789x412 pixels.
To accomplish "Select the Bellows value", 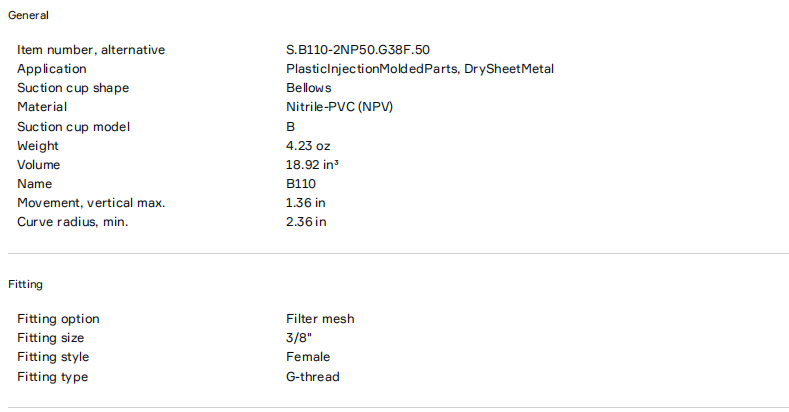I will [x=308, y=88].
